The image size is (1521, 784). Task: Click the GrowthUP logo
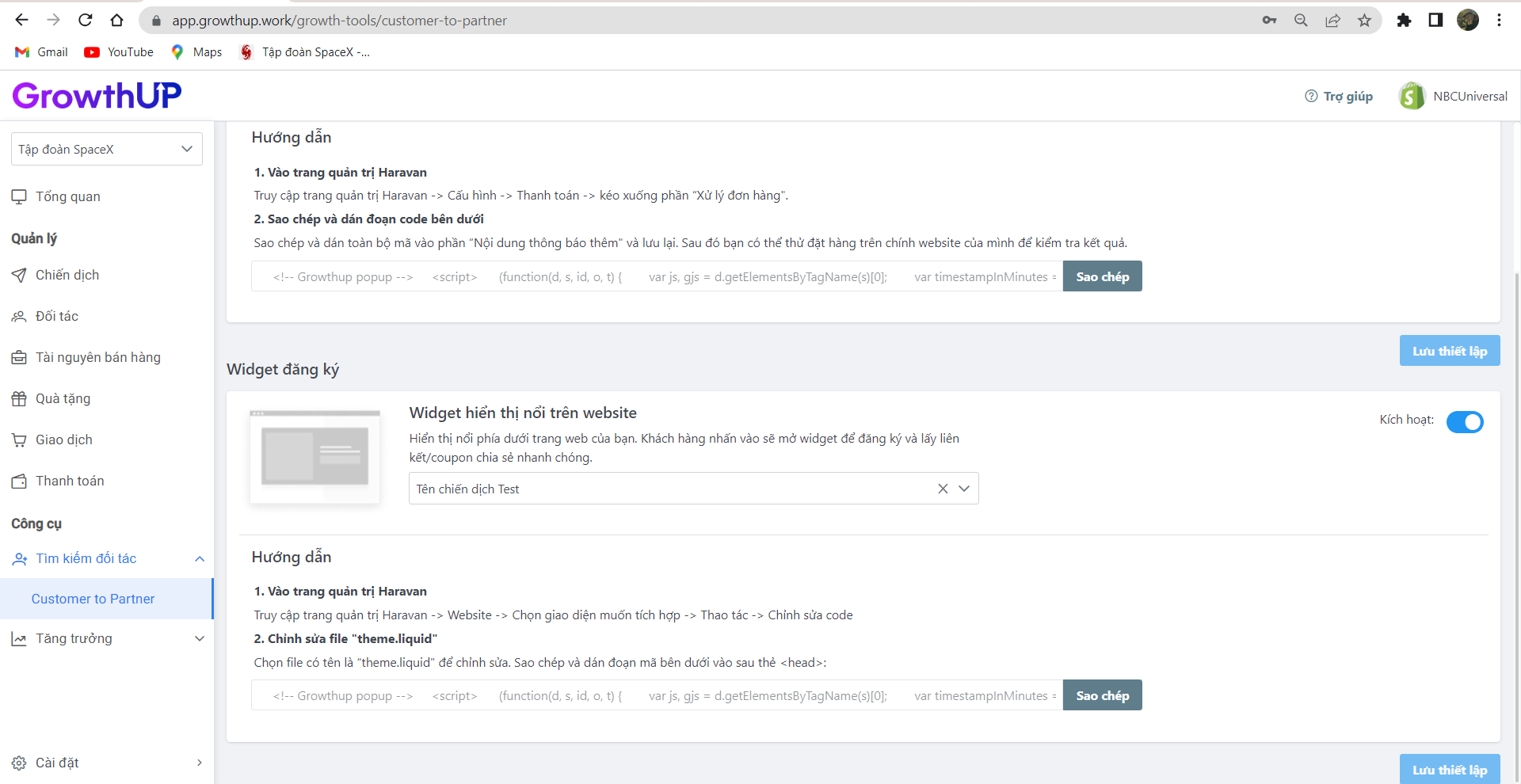click(97, 96)
